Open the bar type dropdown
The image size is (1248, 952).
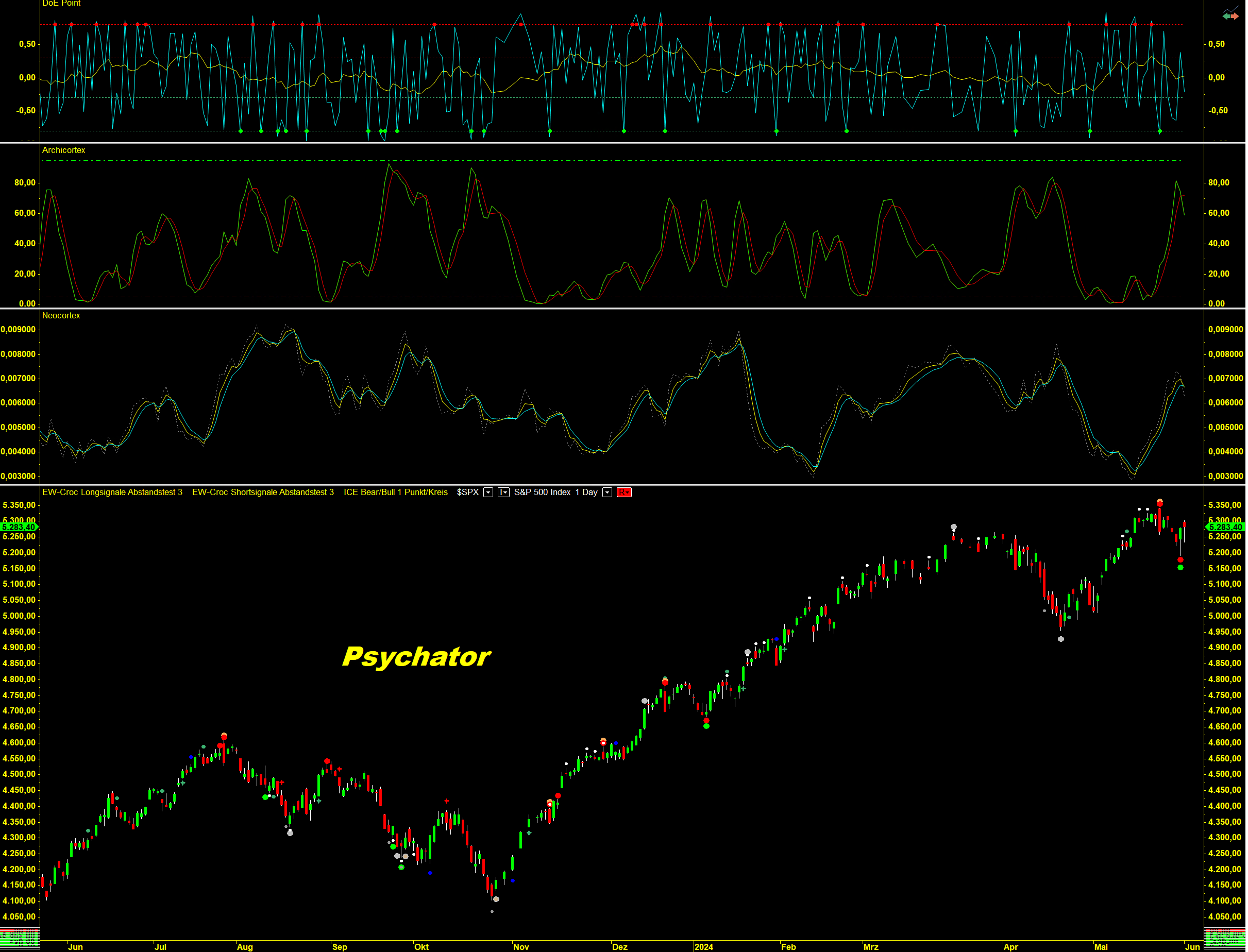pyautogui.click(x=503, y=492)
